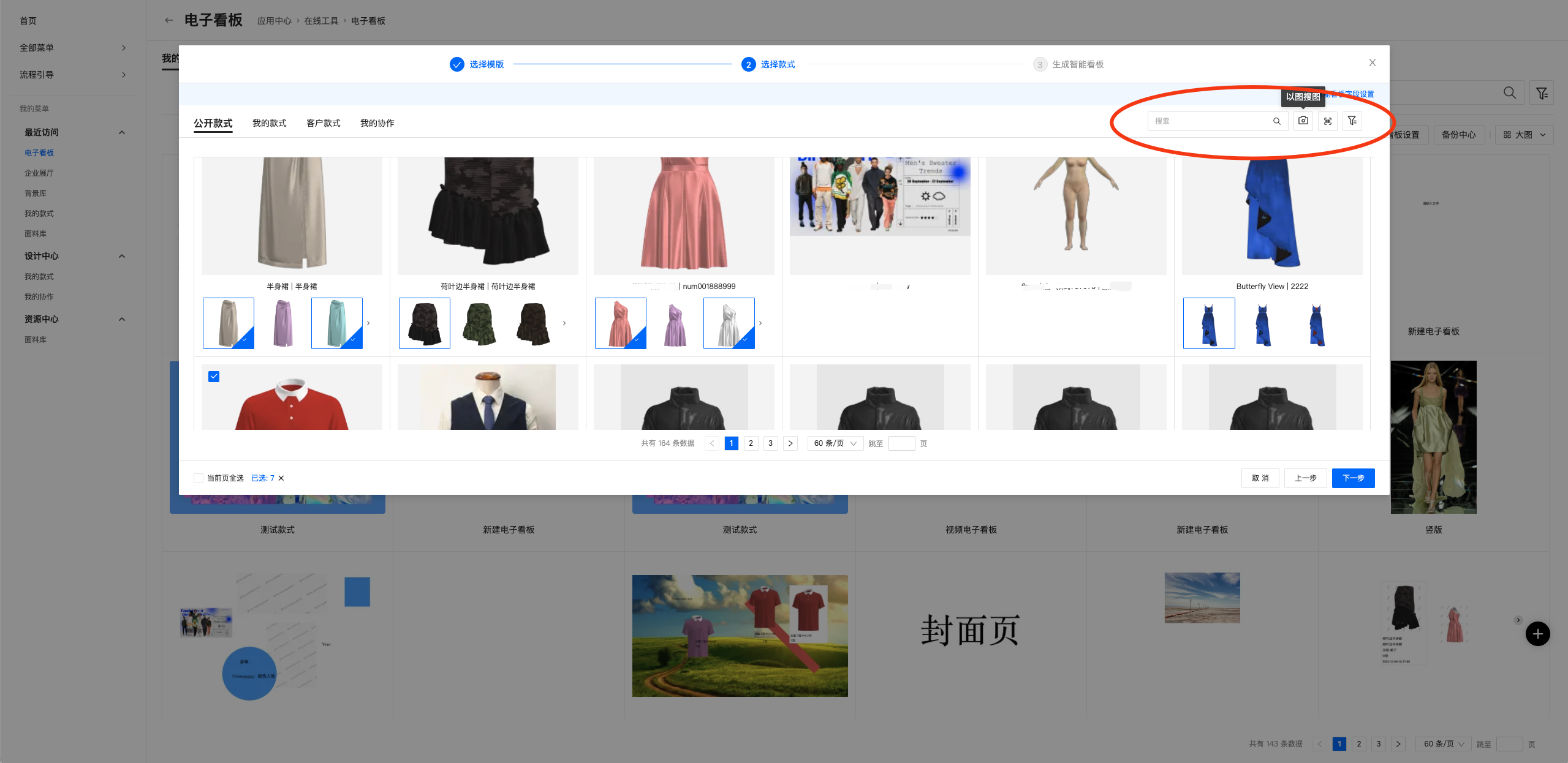This screenshot has width=1568, height=763.
Task: Click the search-by-image camera icon
Action: (x=1303, y=121)
